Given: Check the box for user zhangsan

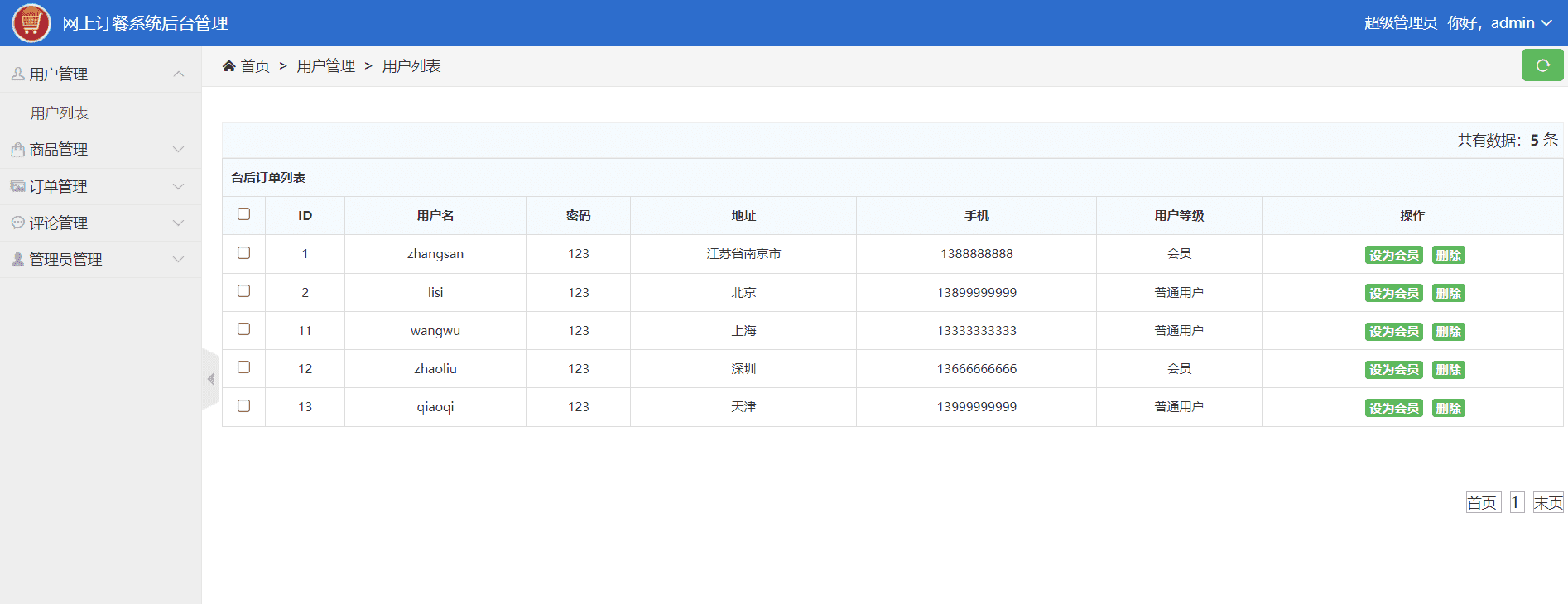Looking at the screenshot, I should point(243,253).
